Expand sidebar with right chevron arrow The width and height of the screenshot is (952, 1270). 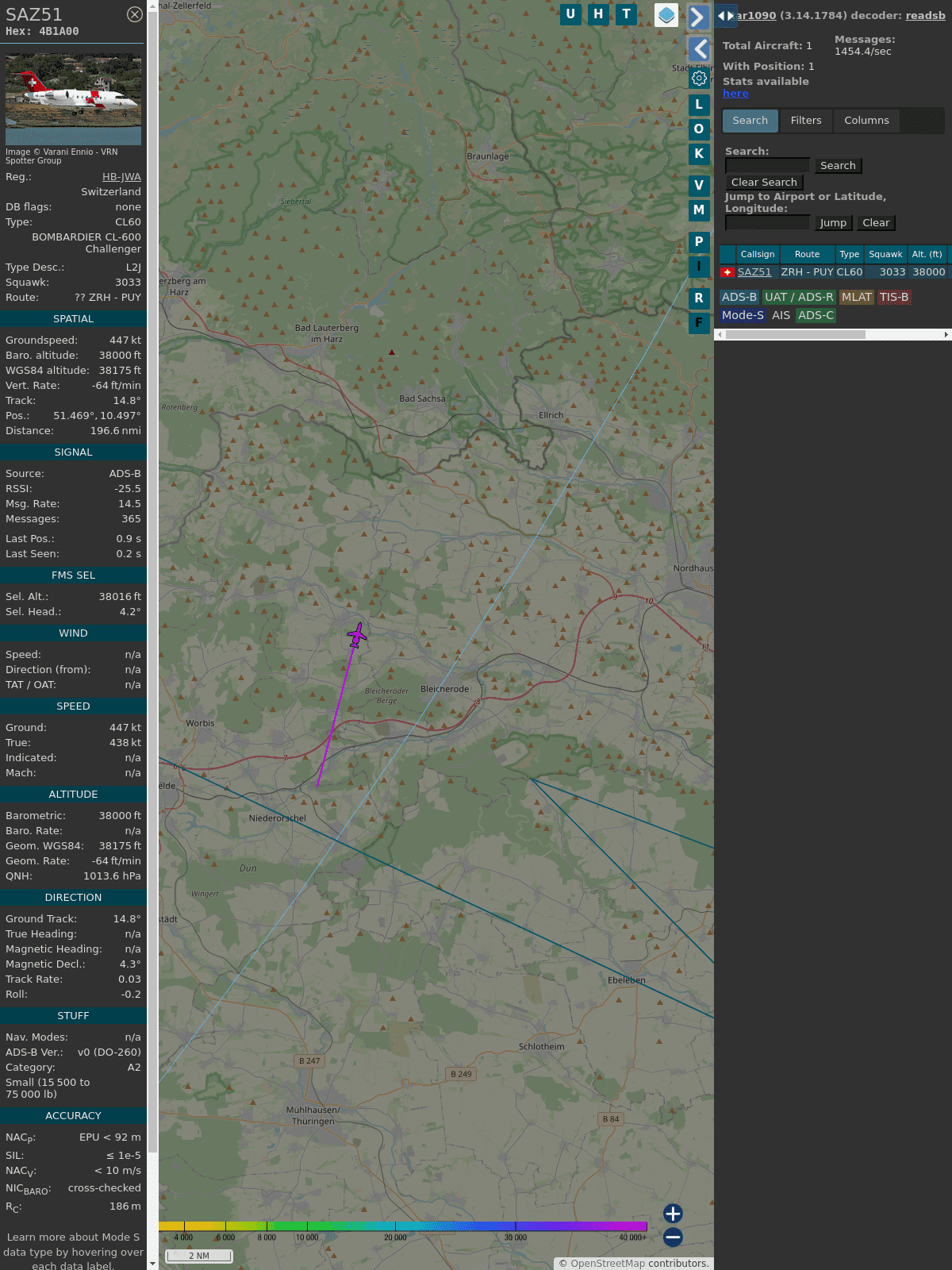coord(698,17)
